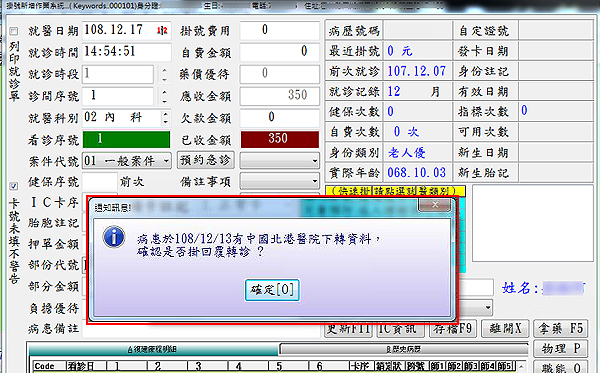Close the 通知訊息 dialog with X
This screenshot has width=600, height=373.
435,205
